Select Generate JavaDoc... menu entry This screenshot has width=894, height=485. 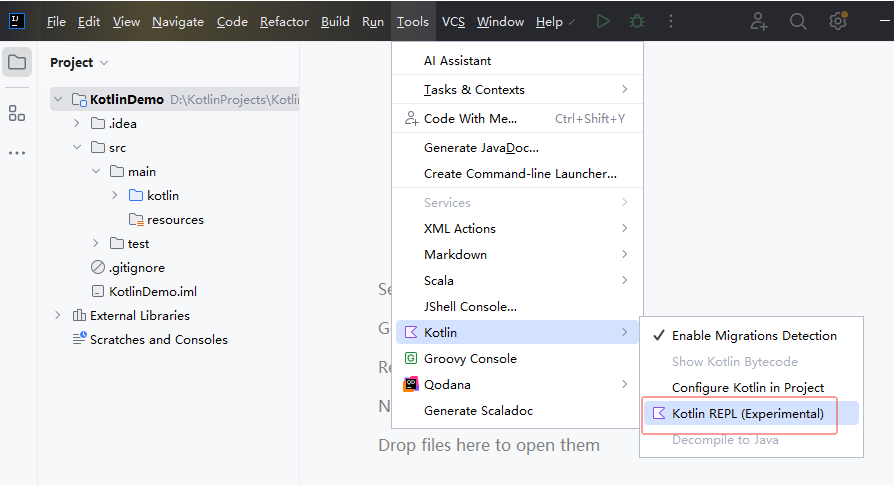517,148
